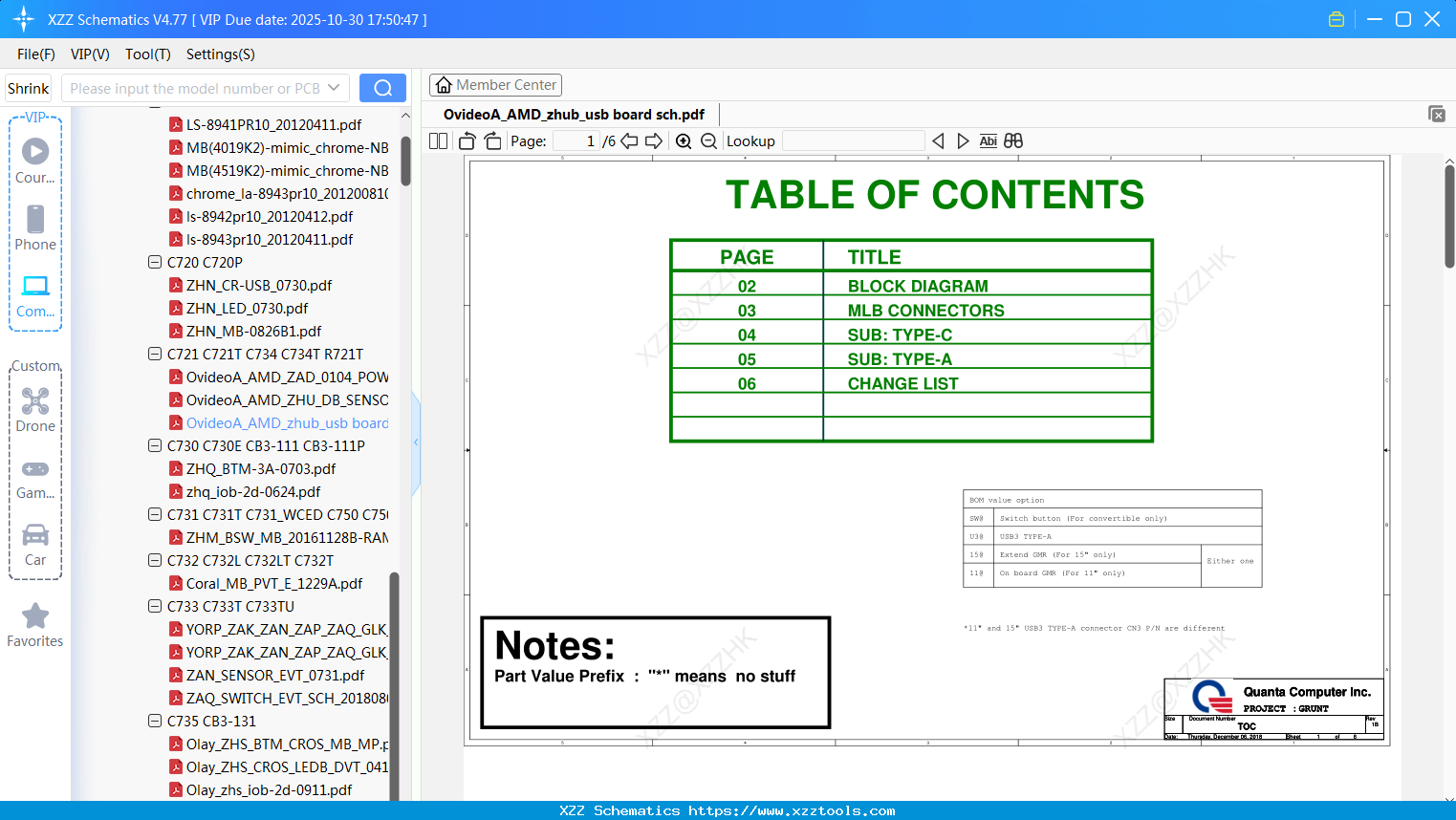Image resolution: width=1456 pixels, height=820 pixels.
Task: Rotate the PDF page clockwise
Action: (x=492, y=141)
